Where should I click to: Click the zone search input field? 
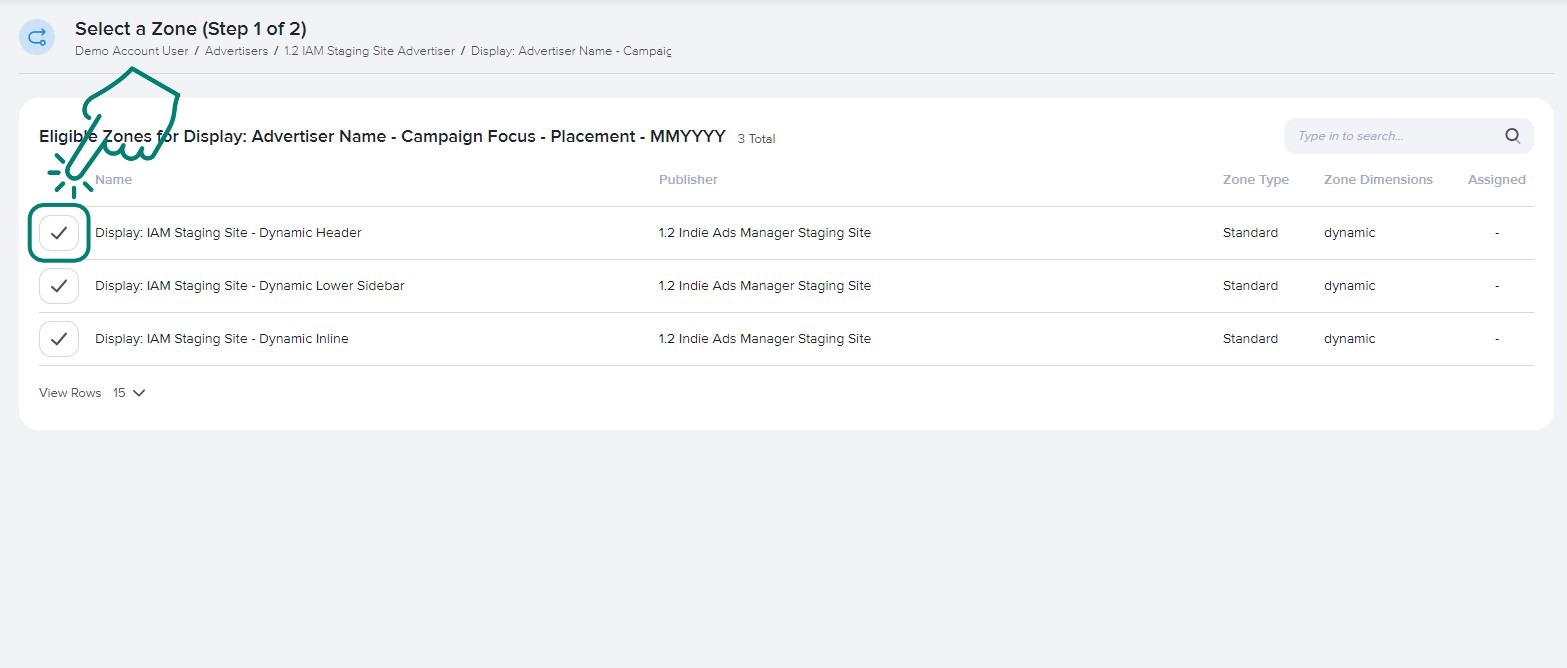point(1390,136)
